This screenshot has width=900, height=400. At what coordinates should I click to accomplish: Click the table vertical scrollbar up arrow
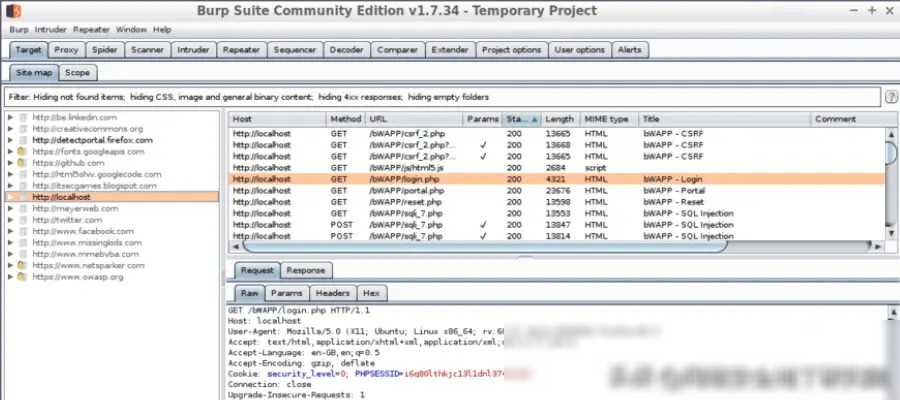(891, 134)
